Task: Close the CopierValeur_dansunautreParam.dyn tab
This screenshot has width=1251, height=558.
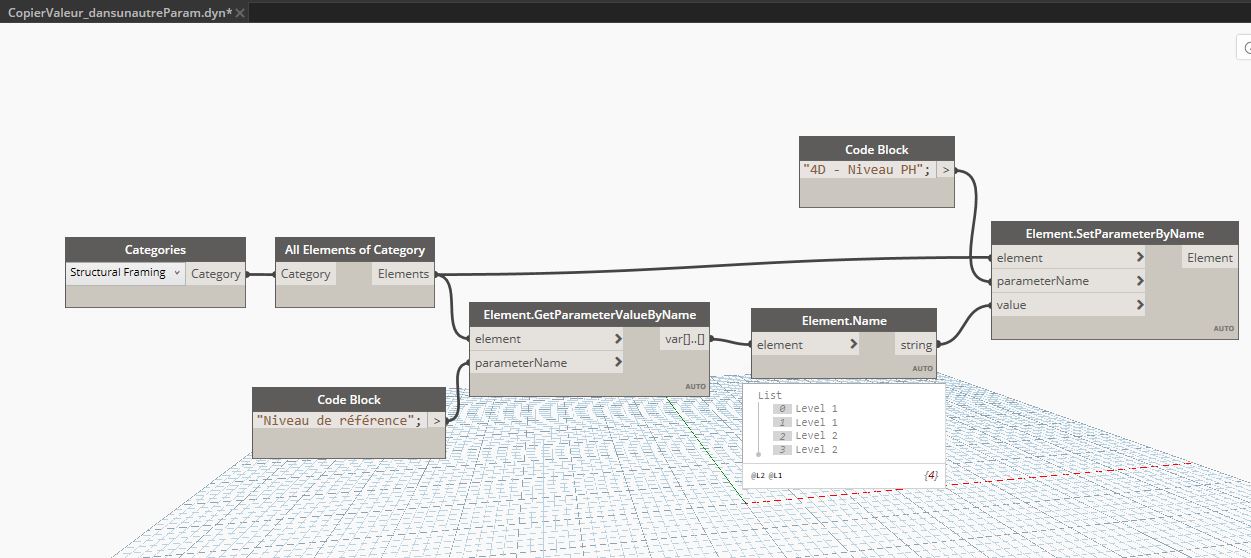Action: (241, 13)
